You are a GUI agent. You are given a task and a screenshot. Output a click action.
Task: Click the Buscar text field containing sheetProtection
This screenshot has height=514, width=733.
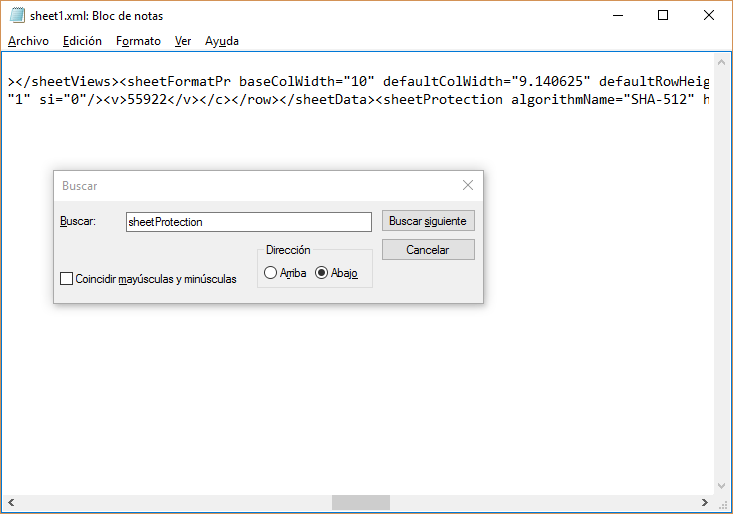pos(248,222)
